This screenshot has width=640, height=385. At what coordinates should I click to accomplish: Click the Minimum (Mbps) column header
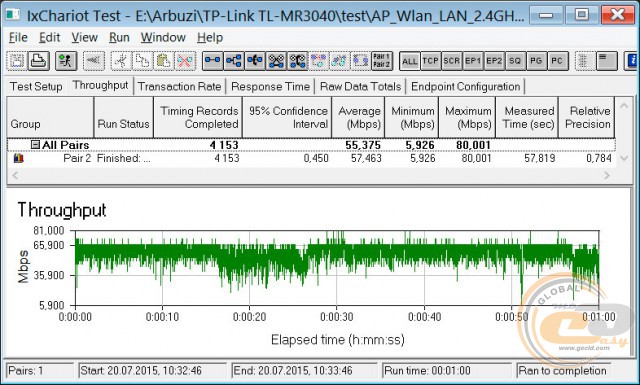[412, 117]
